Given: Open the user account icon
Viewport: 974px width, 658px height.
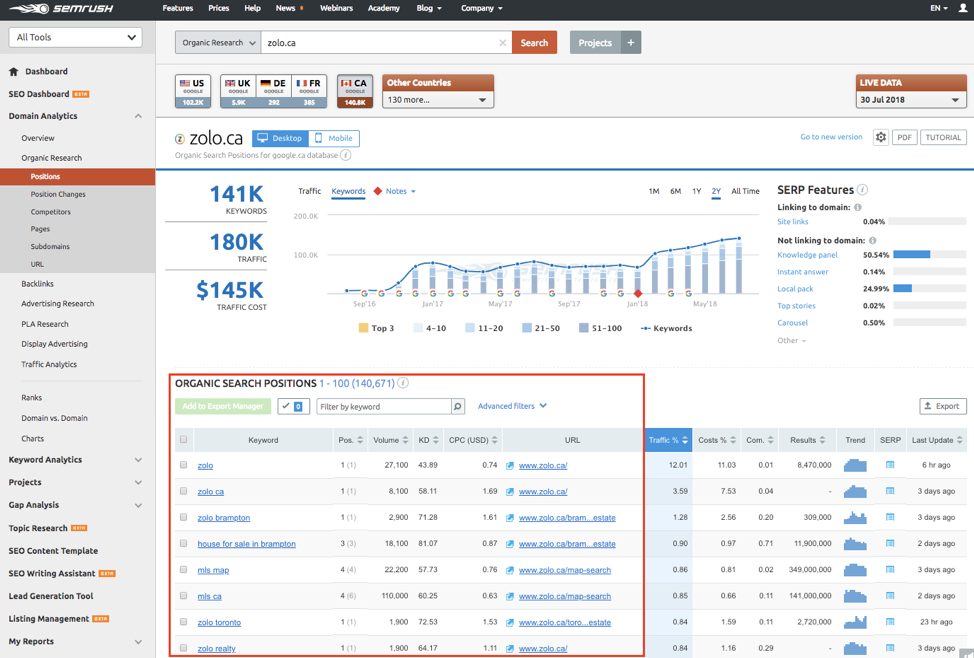Looking at the screenshot, I should [x=963, y=9].
